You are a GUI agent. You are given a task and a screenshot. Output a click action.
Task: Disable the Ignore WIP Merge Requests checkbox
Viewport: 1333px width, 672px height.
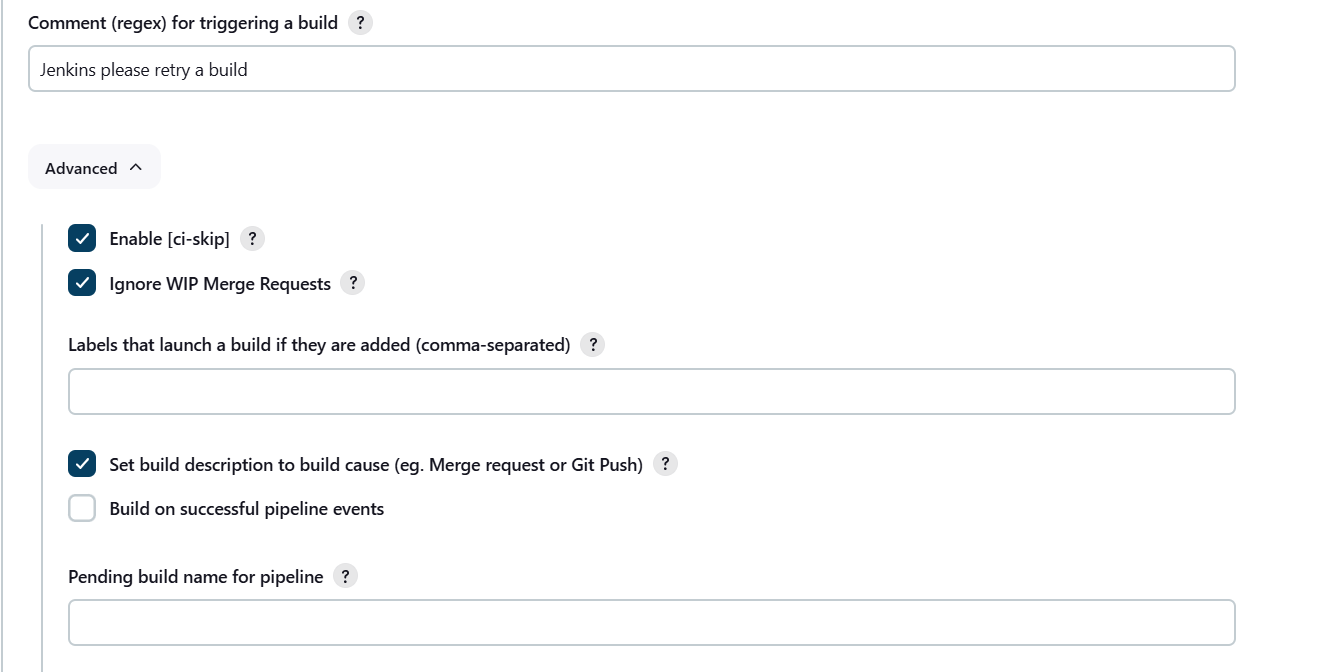82,284
